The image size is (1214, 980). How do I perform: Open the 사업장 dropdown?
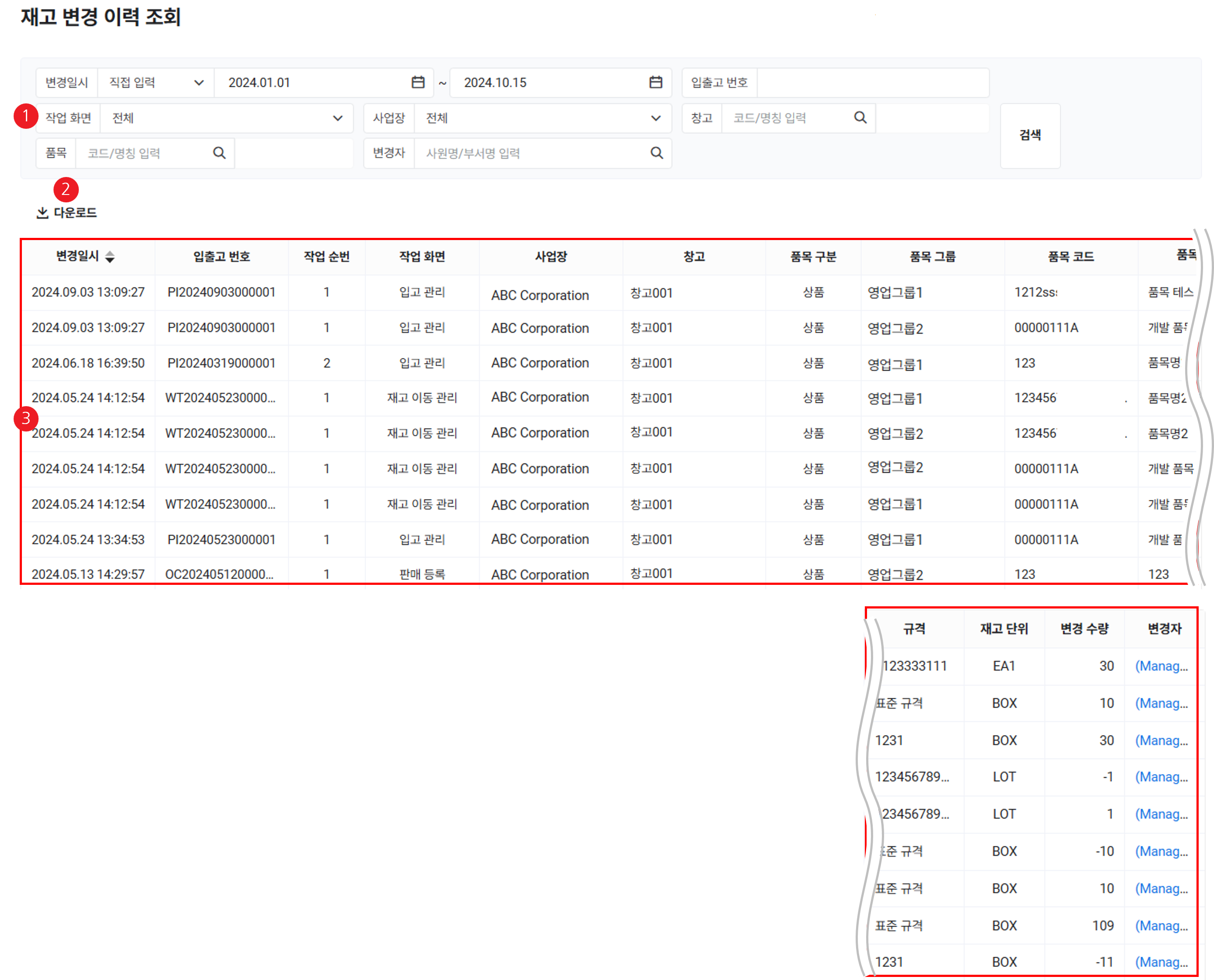pos(542,118)
